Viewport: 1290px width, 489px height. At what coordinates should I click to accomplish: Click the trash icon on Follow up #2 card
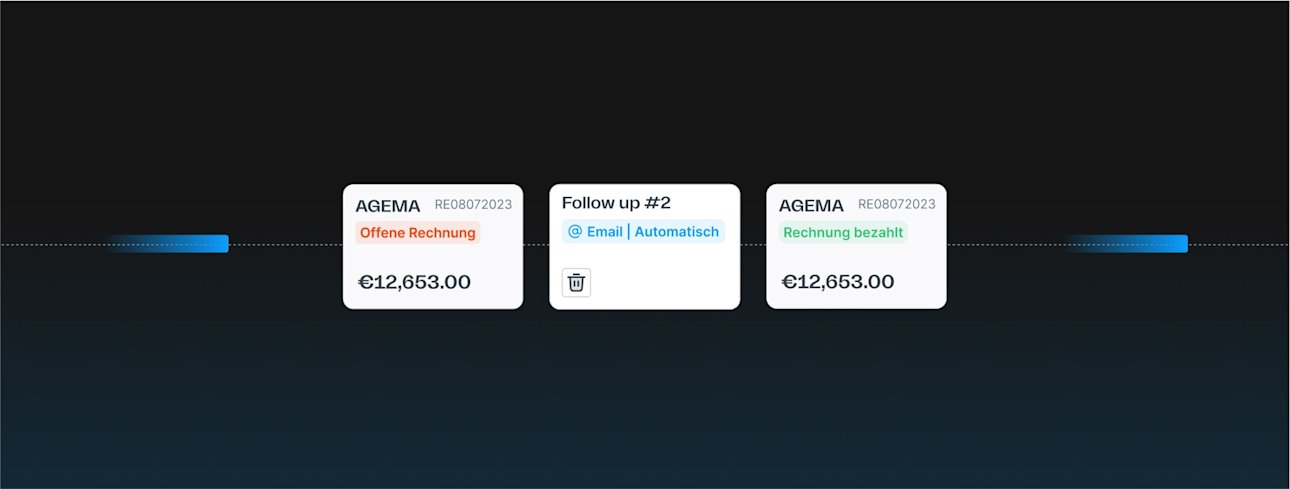pos(576,283)
